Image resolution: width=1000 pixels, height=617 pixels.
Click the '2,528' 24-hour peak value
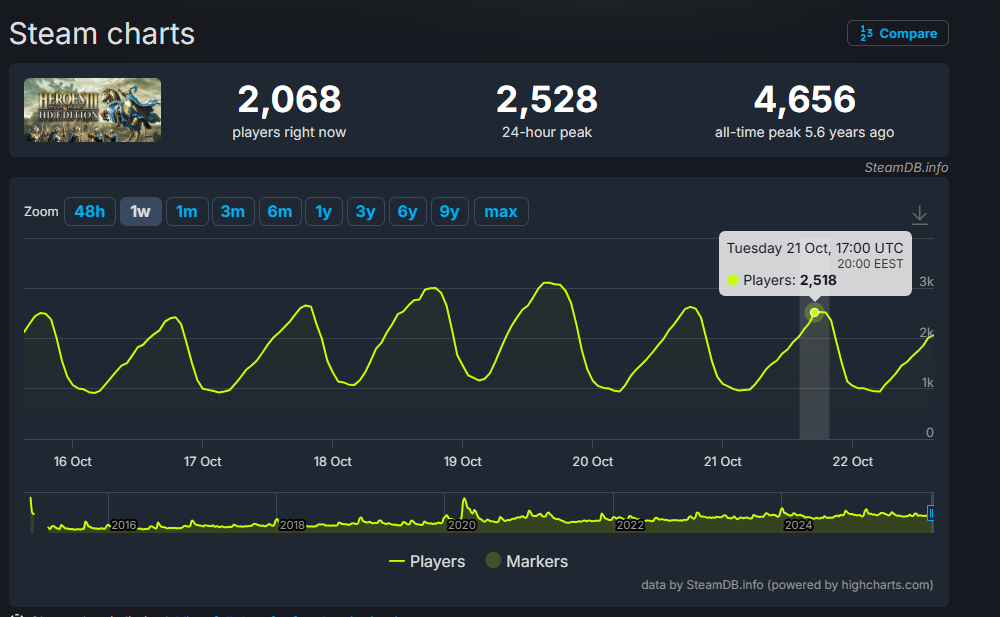[x=547, y=100]
